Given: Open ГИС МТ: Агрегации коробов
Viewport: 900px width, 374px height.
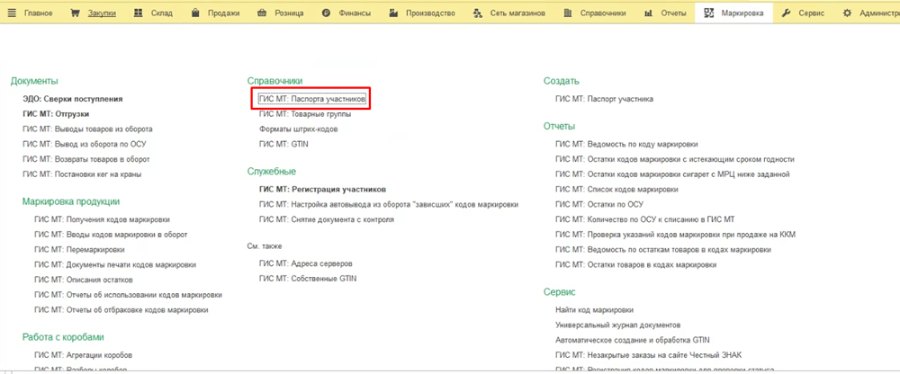Looking at the screenshot, I should tap(83, 355).
